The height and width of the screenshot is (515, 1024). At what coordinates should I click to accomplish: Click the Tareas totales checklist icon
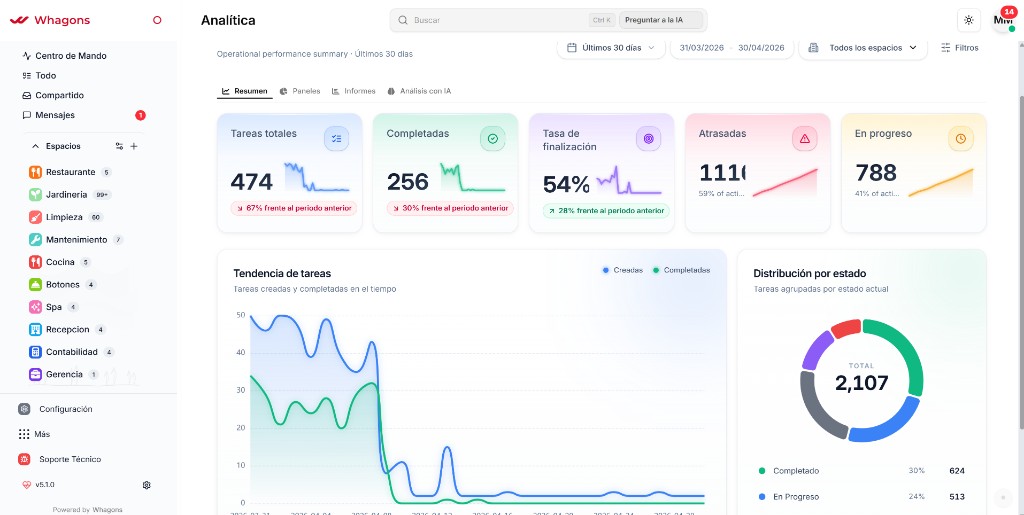pyautogui.click(x=336, y=138)
